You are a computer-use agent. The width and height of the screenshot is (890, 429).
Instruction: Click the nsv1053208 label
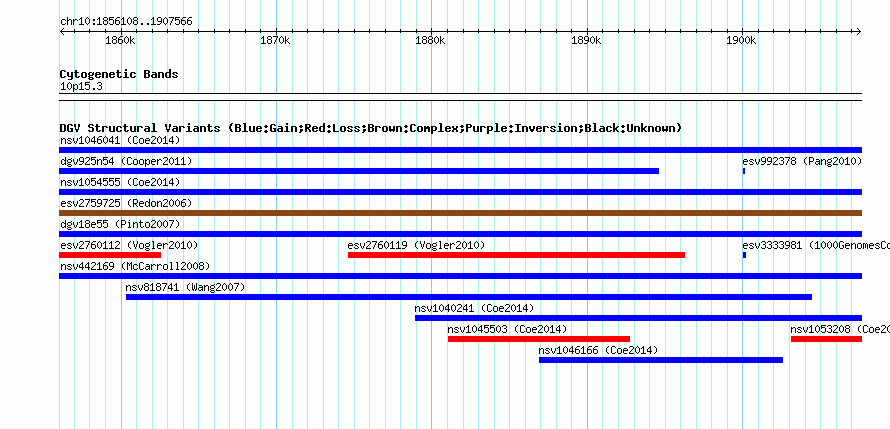[840, 329]
